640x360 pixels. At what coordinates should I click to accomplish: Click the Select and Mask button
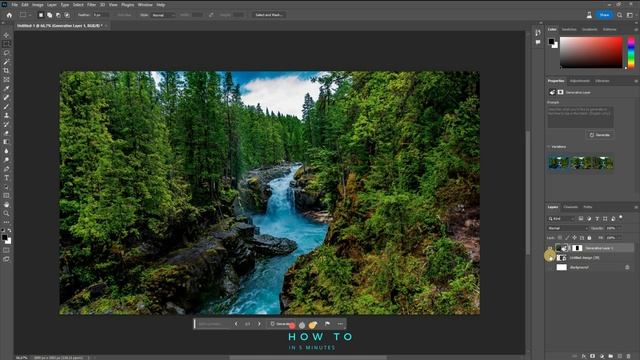click(x=269, y=15)
